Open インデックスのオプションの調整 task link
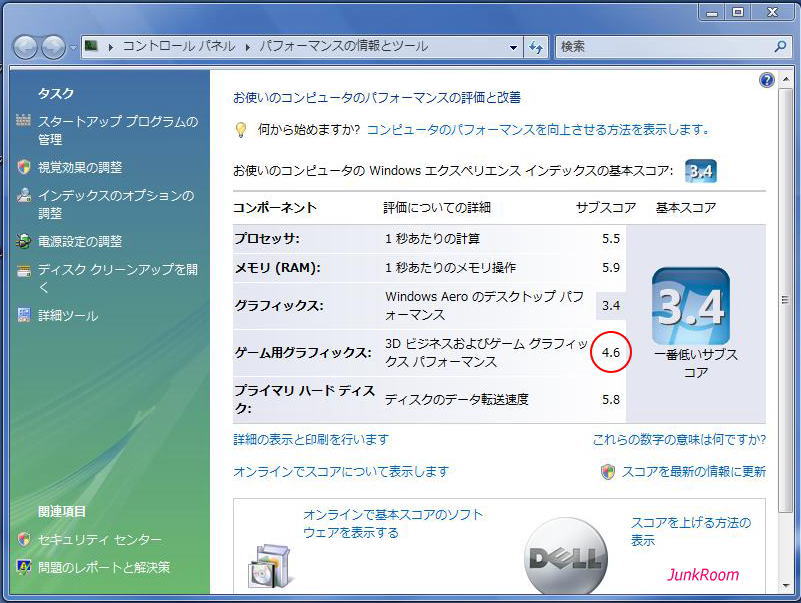 tap(116, 204)
